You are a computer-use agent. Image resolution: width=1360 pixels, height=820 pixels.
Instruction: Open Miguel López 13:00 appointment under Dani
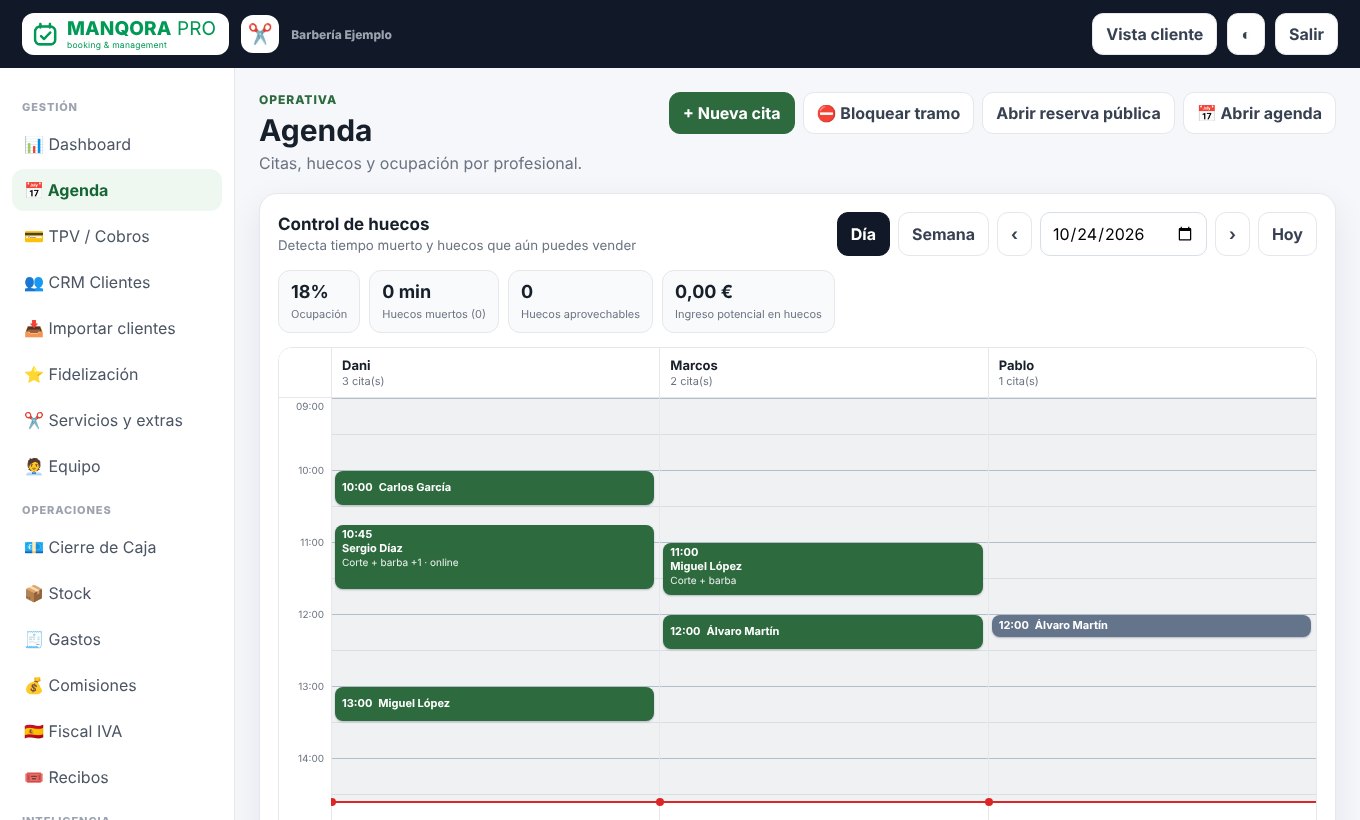[x=494, y=704]
